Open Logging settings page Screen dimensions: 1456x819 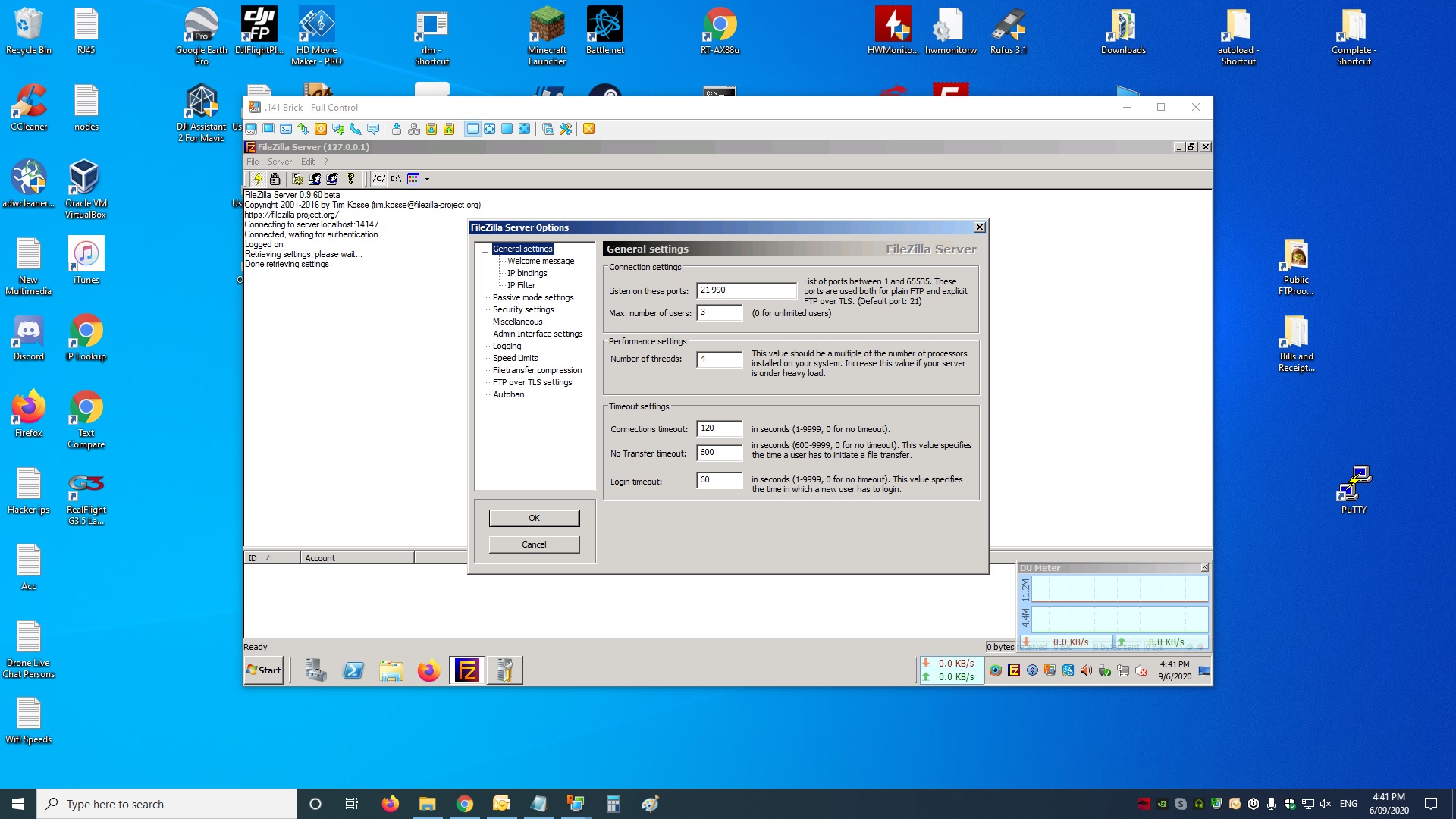point(507,346)
